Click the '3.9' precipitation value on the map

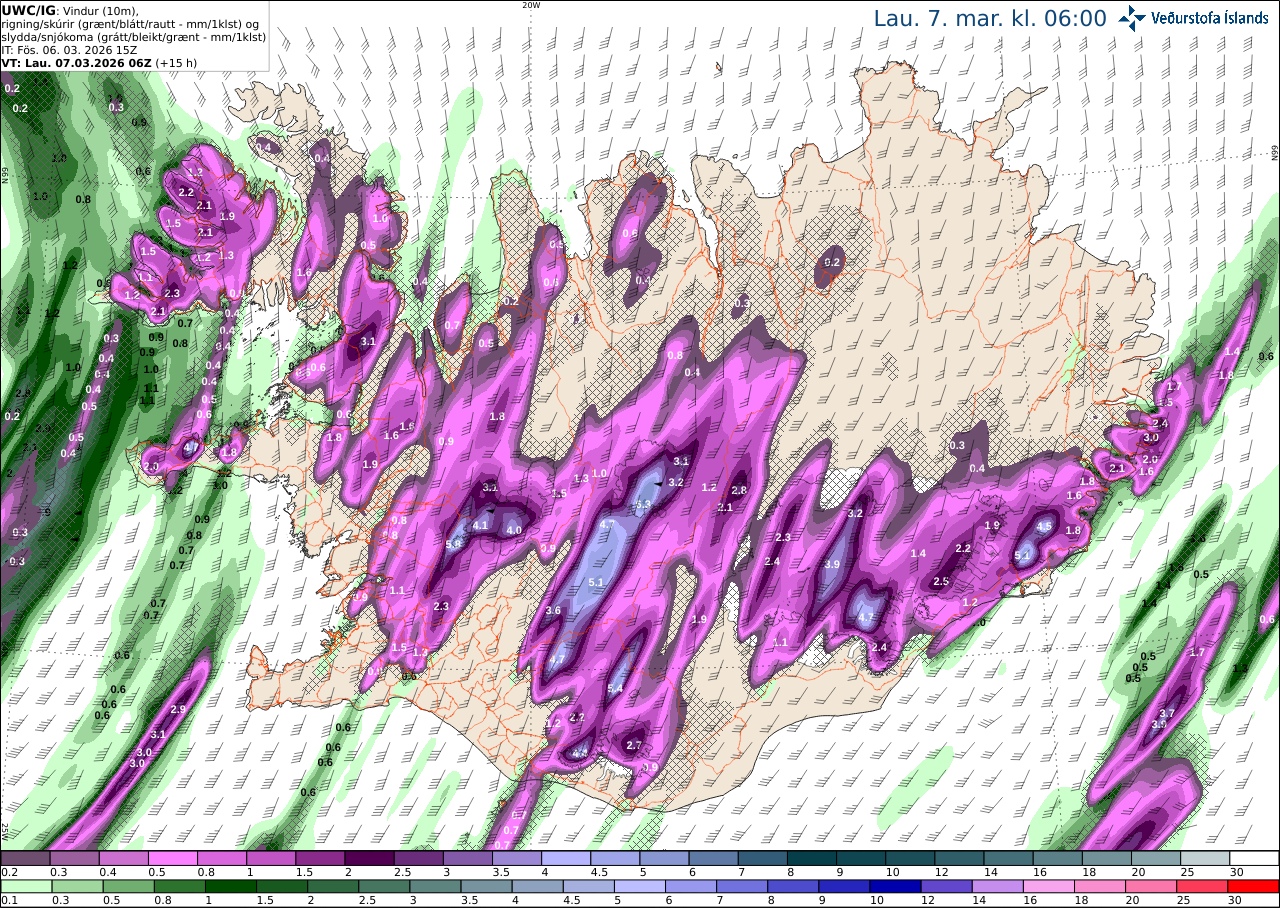(x=832, y=564)
